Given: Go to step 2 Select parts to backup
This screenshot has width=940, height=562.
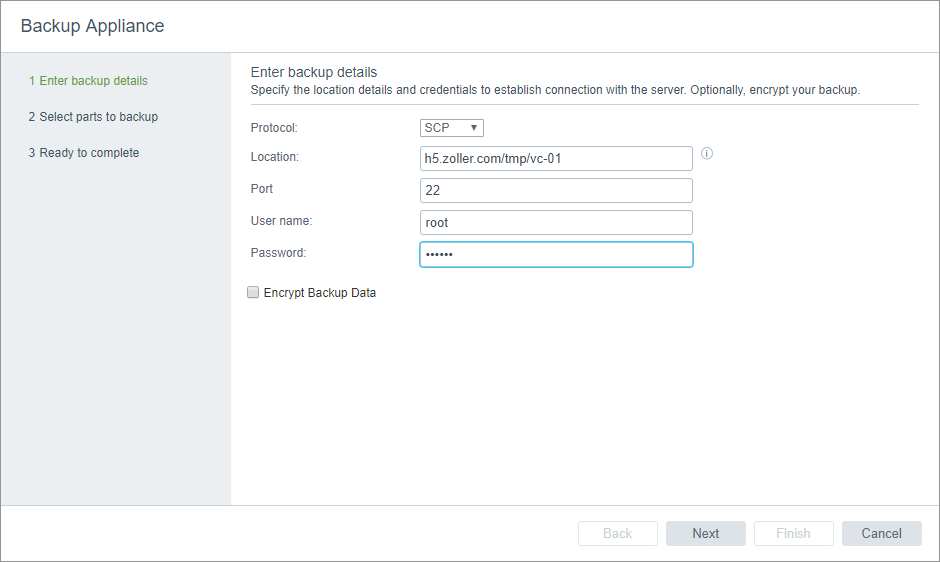Looking at the screenshot, I should [93, 117].
